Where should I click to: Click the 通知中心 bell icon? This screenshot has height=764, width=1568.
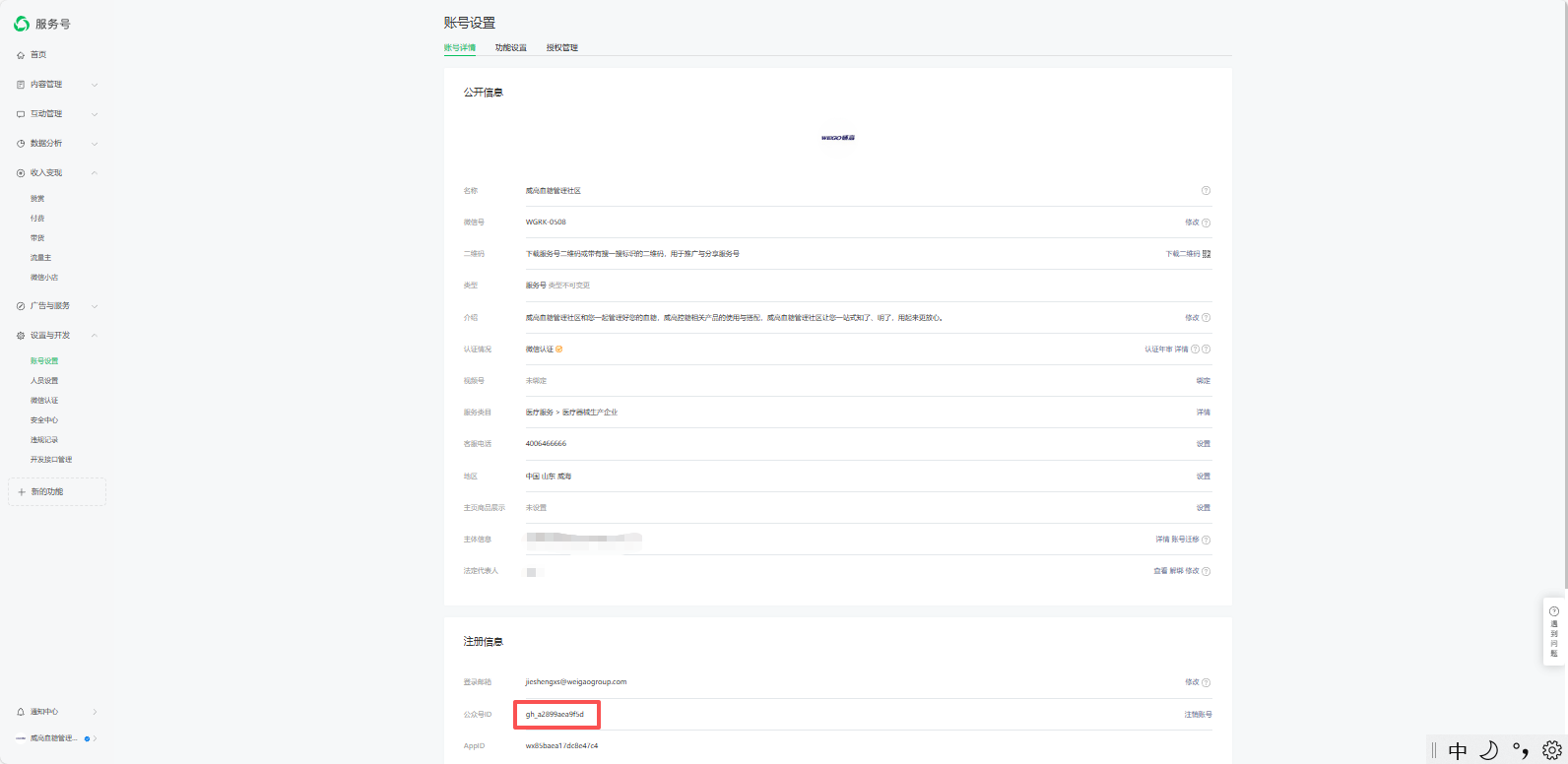tap(21, 712)
